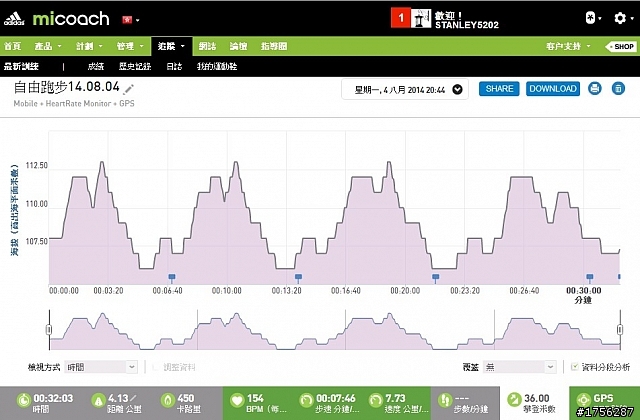The image size is (640, 420).
Task: Select the calories flame icon 450
Action: tap(168, 400)
